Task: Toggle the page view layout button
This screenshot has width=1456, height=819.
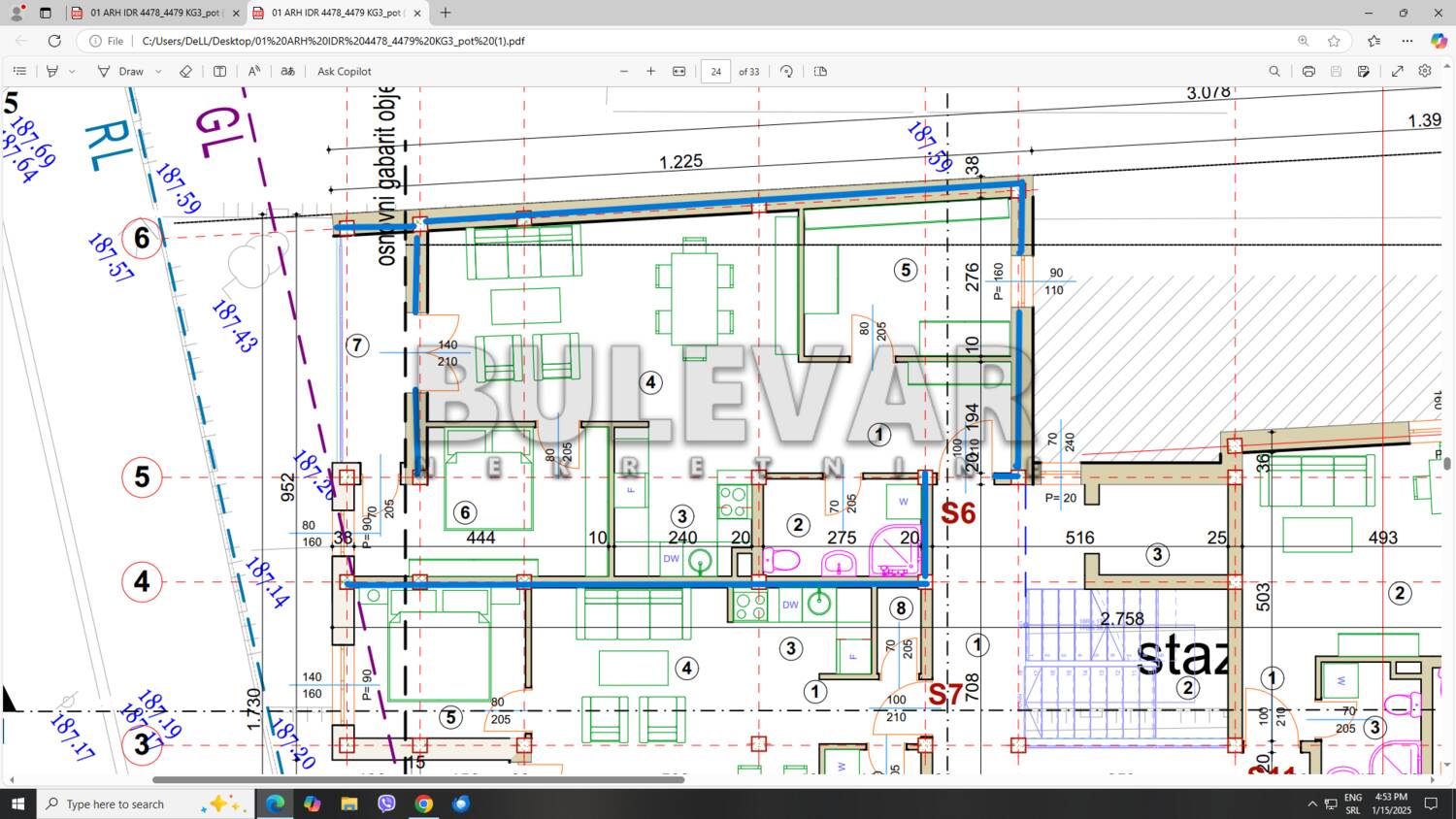Action: (x=820, y=71)
